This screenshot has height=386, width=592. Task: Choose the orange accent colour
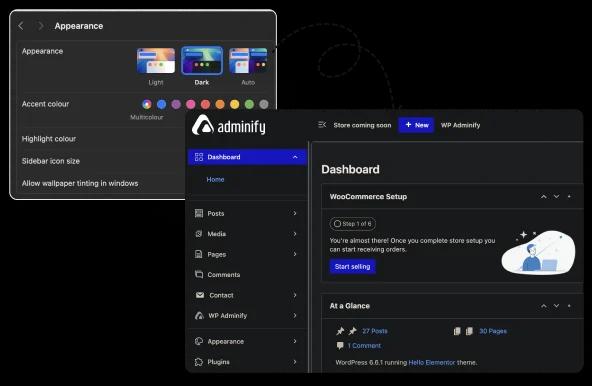[220, 104]
